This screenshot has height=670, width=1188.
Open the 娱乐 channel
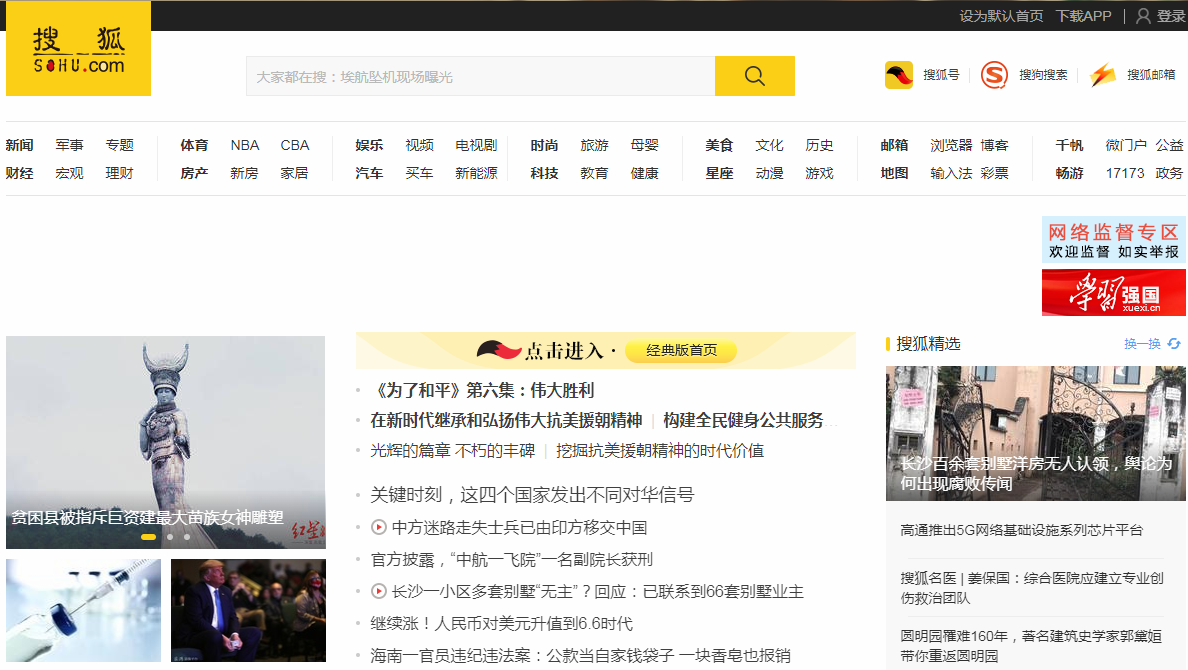(369, 145)
